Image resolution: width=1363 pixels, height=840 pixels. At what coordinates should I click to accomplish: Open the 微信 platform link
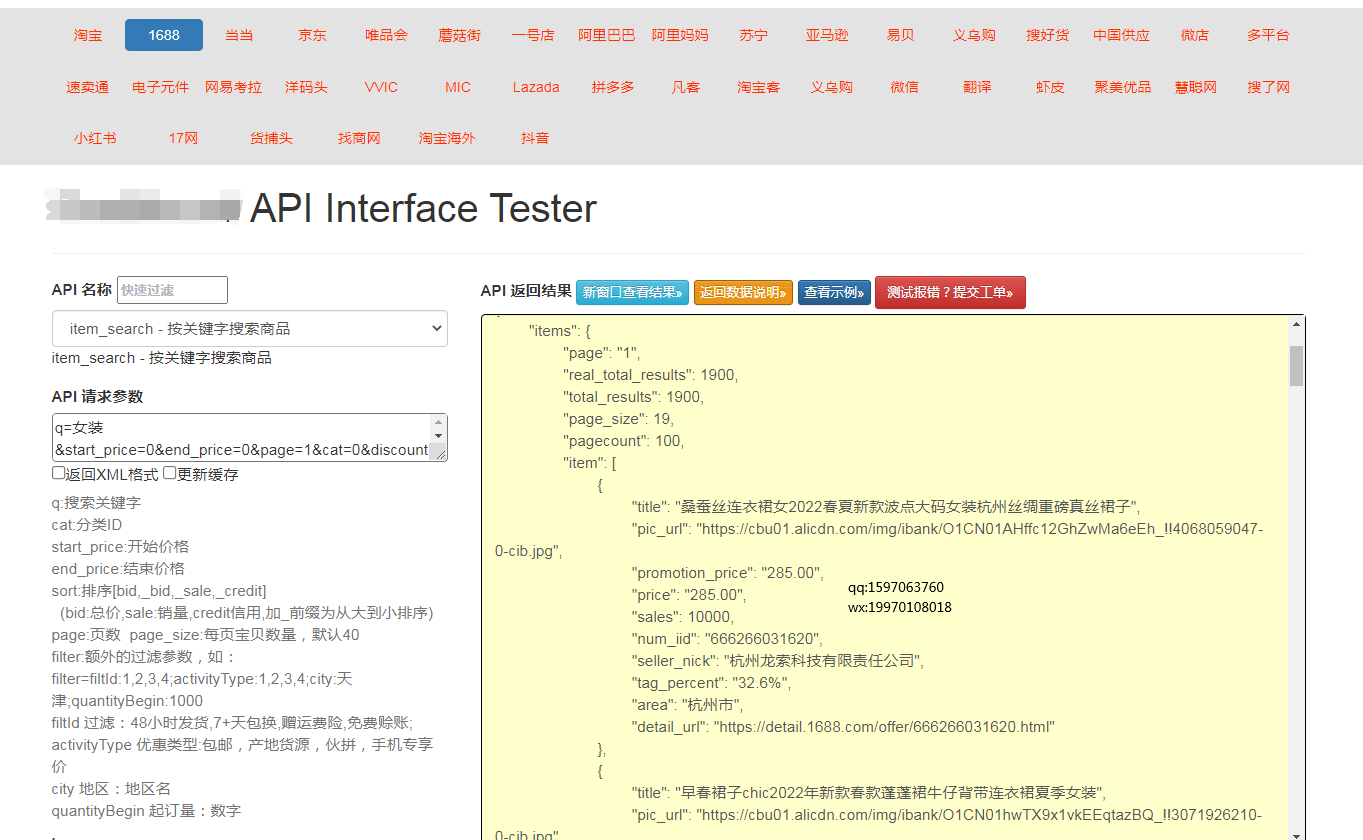(x=904, y=87)
